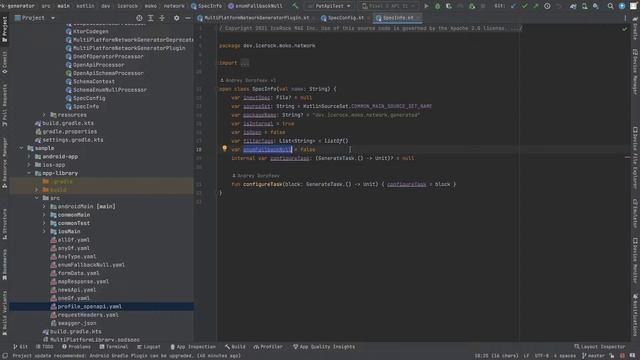Run the app with green play icon

(426, 6)
